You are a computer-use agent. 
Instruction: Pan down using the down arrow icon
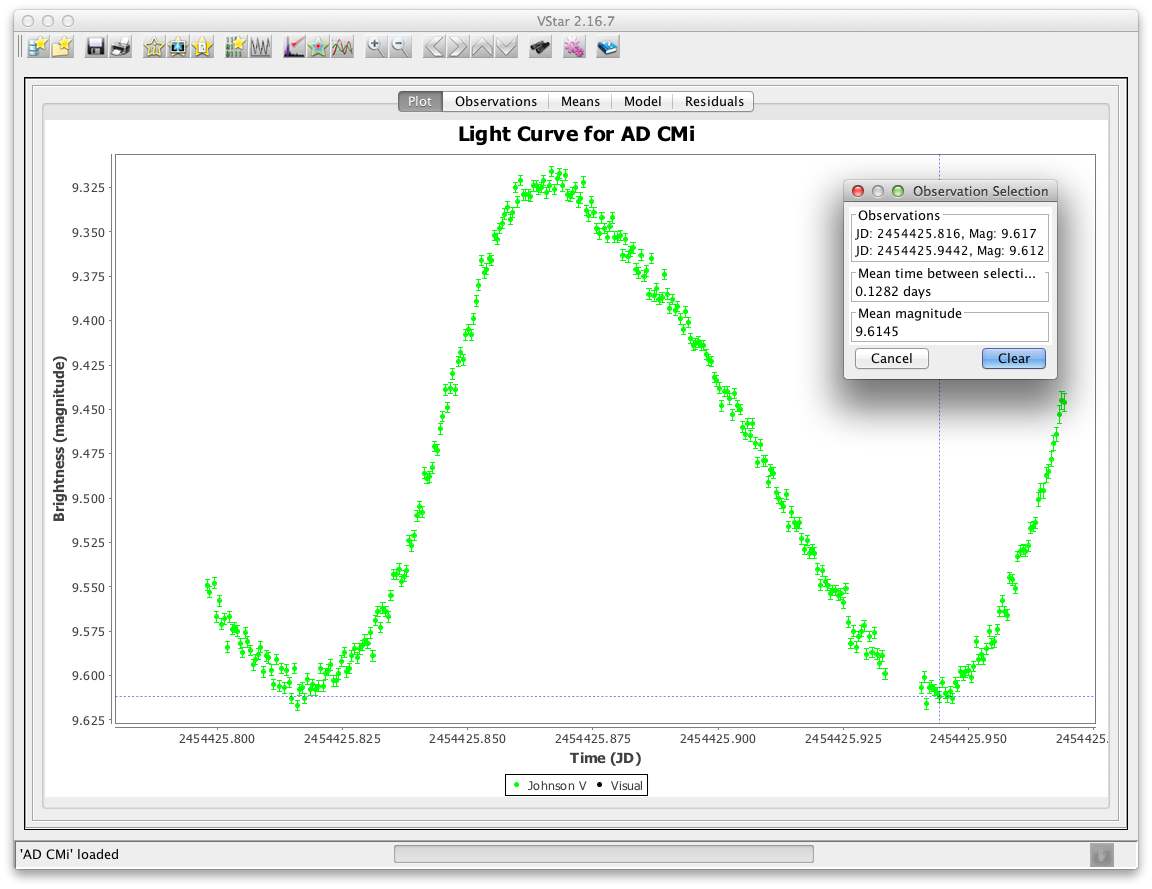506,47
